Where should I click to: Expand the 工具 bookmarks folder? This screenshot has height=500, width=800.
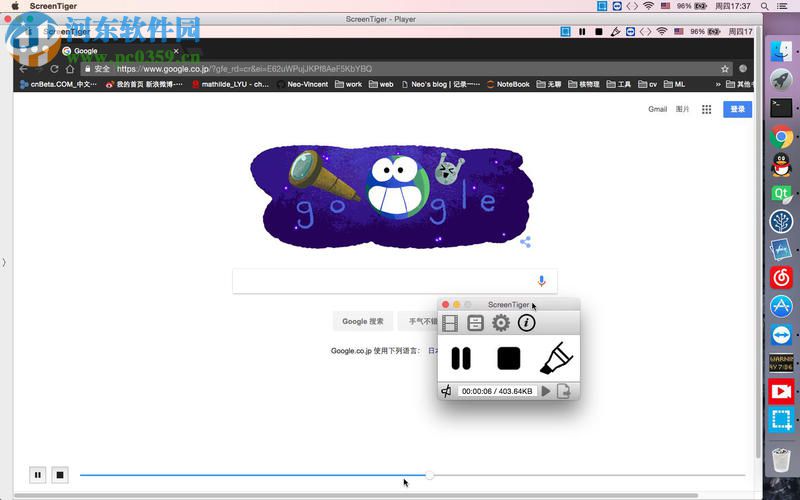pos(619,85)
